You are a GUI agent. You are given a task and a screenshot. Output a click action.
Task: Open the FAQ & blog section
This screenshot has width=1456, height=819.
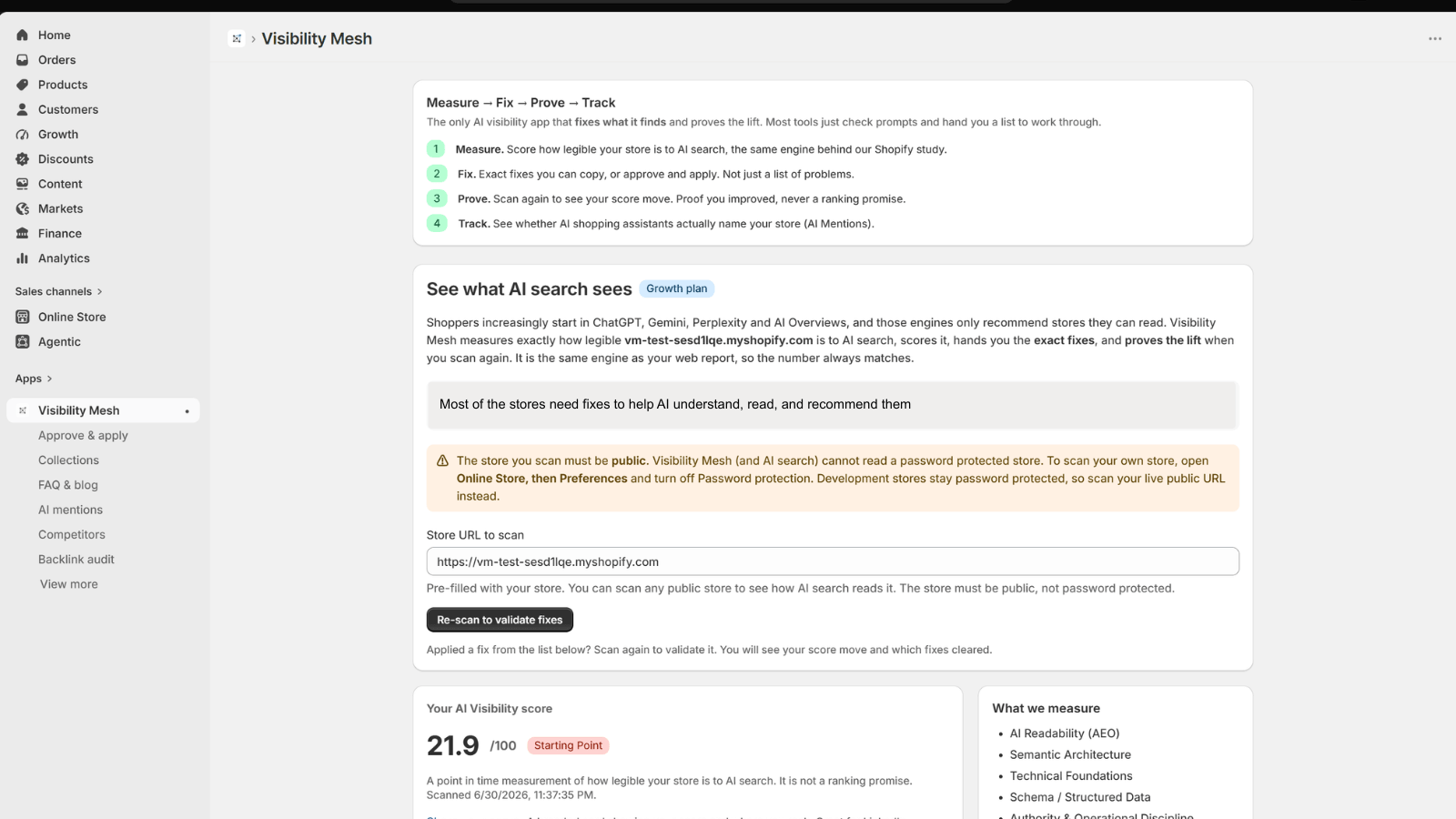[x=68, y=485]
